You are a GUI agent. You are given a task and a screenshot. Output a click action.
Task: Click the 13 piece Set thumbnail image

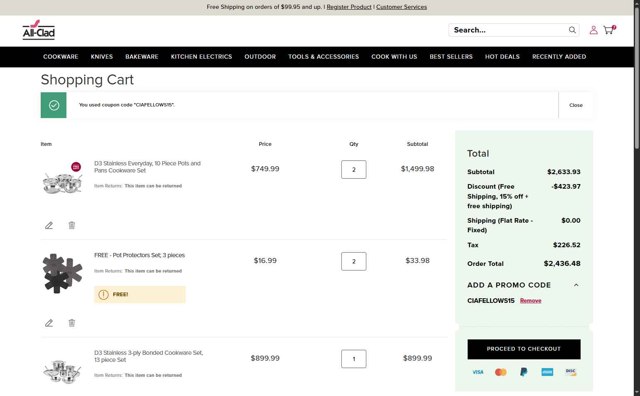coord(62,371)
